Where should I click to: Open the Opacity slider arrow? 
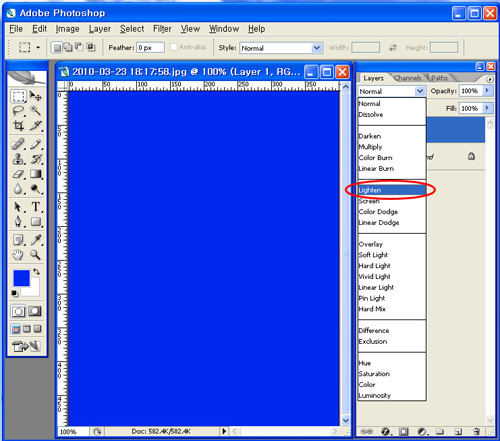pos(487,91)
